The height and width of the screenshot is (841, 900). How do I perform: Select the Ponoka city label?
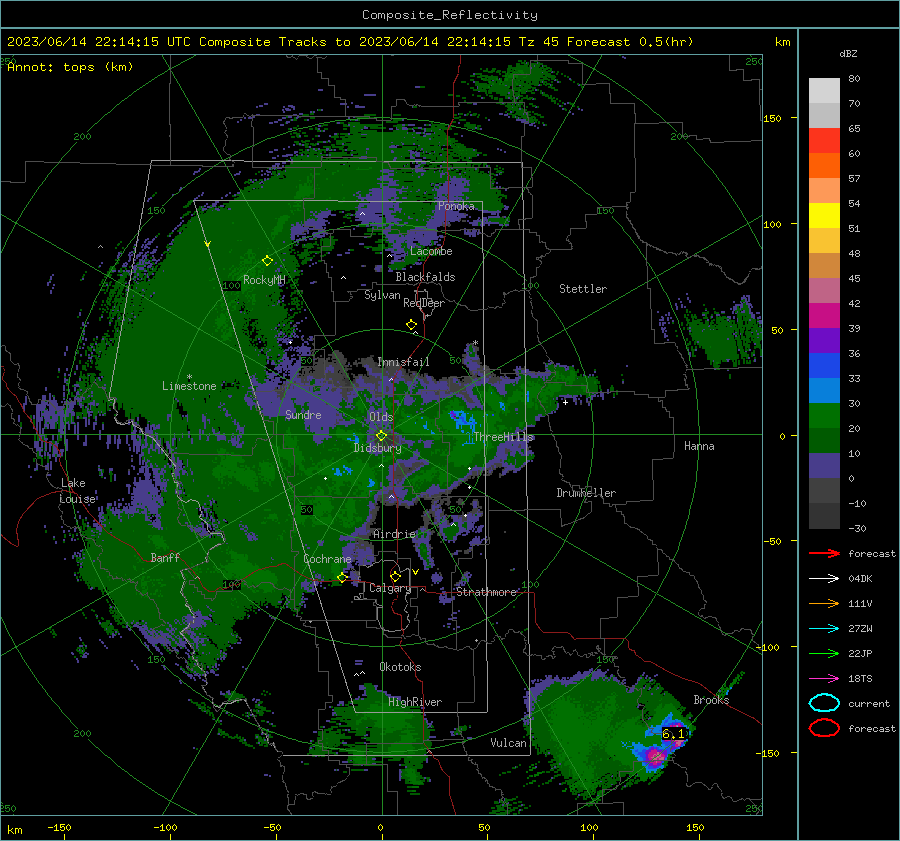456,206
